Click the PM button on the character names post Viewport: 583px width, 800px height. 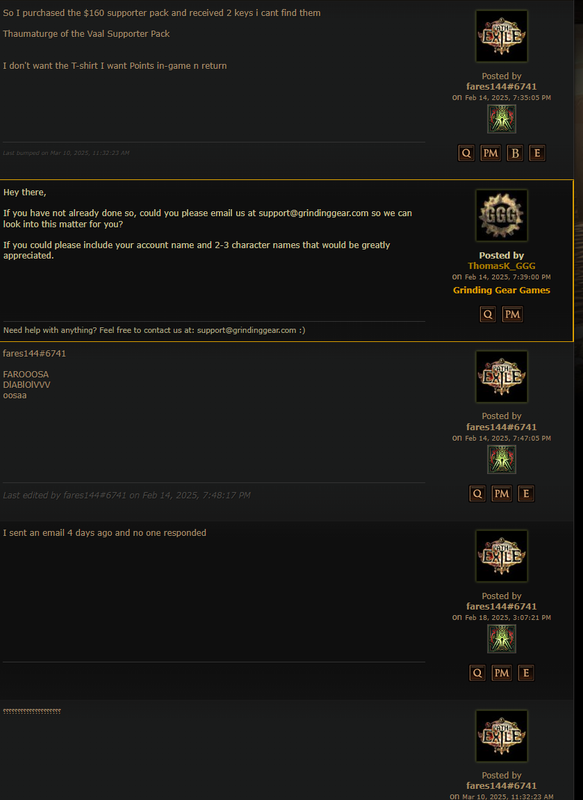501,493
